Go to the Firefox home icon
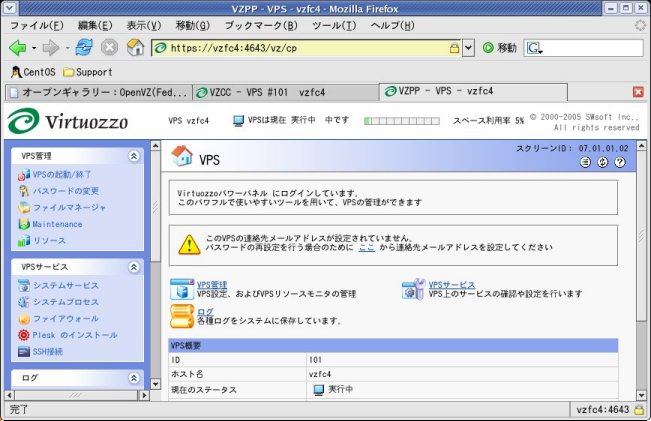 pyautogui.click(x=135, y=47)
